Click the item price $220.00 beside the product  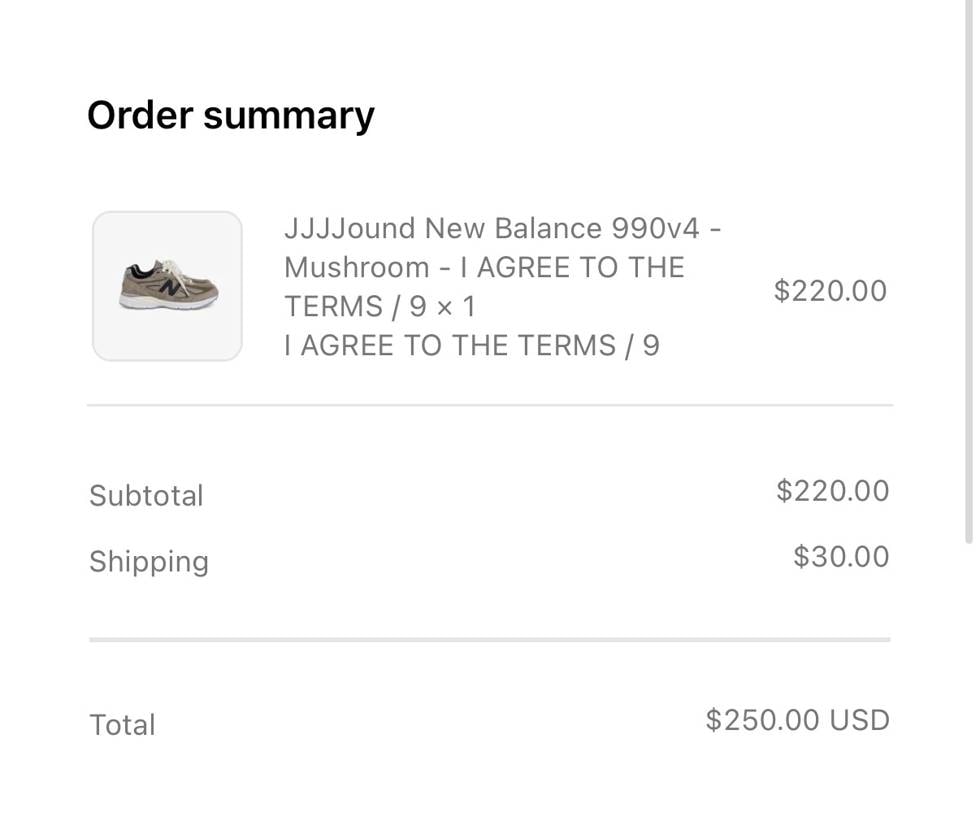tap(830, 290)
